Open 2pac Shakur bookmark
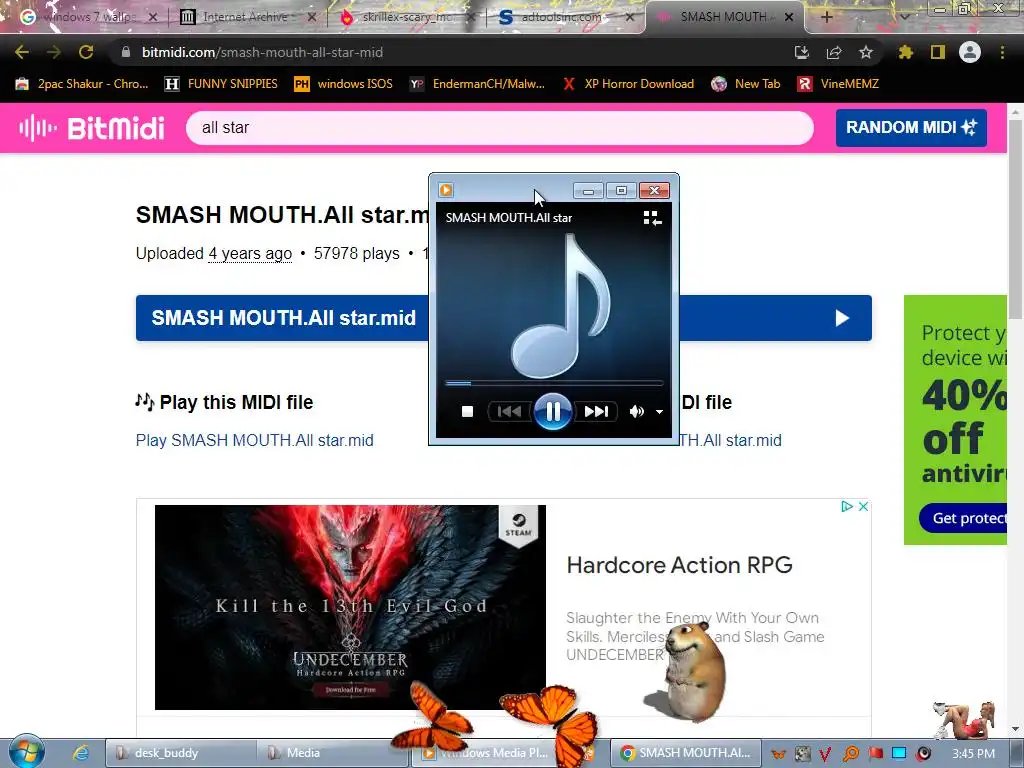Screen dimensions: 1024x768 pyautogui.click(x=82, y=84)
